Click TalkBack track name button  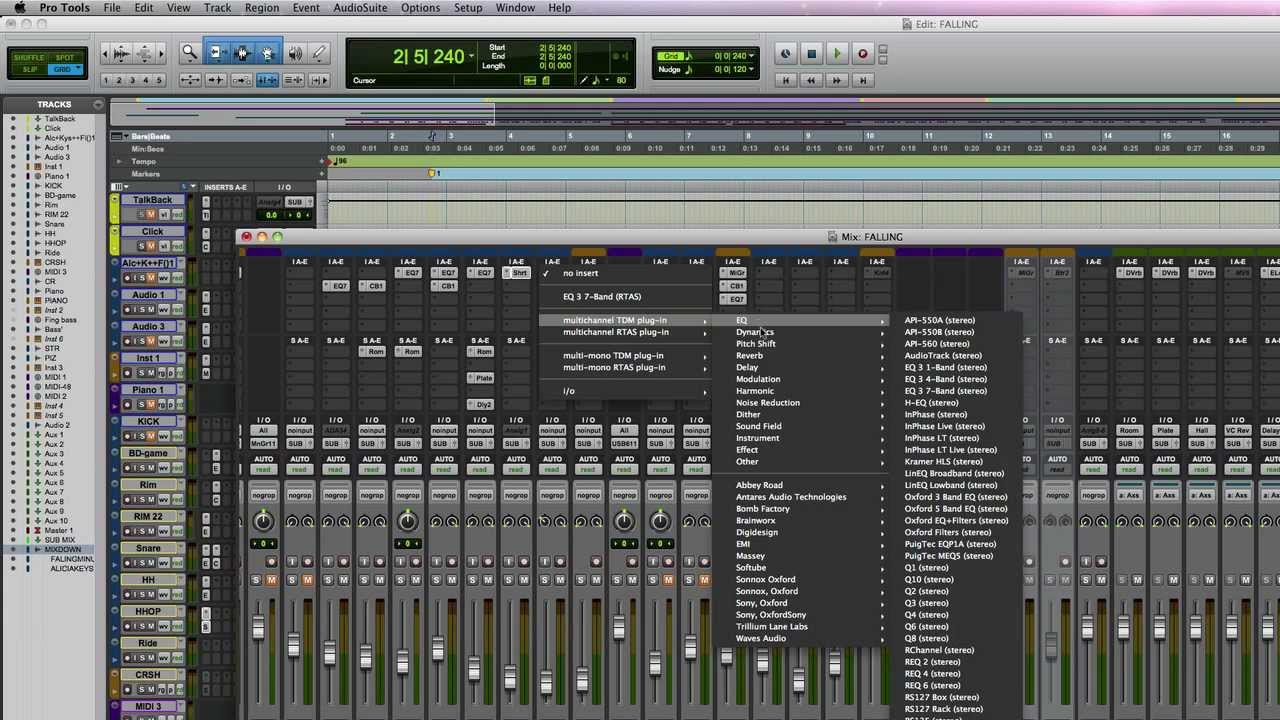pyautogui.click(x=152, y=200)
